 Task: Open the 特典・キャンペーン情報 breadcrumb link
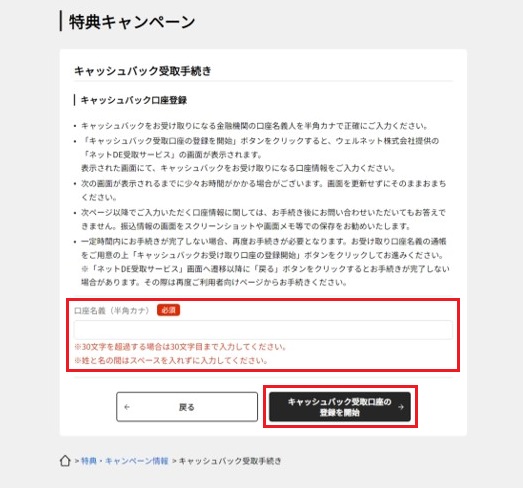point(125,461)
